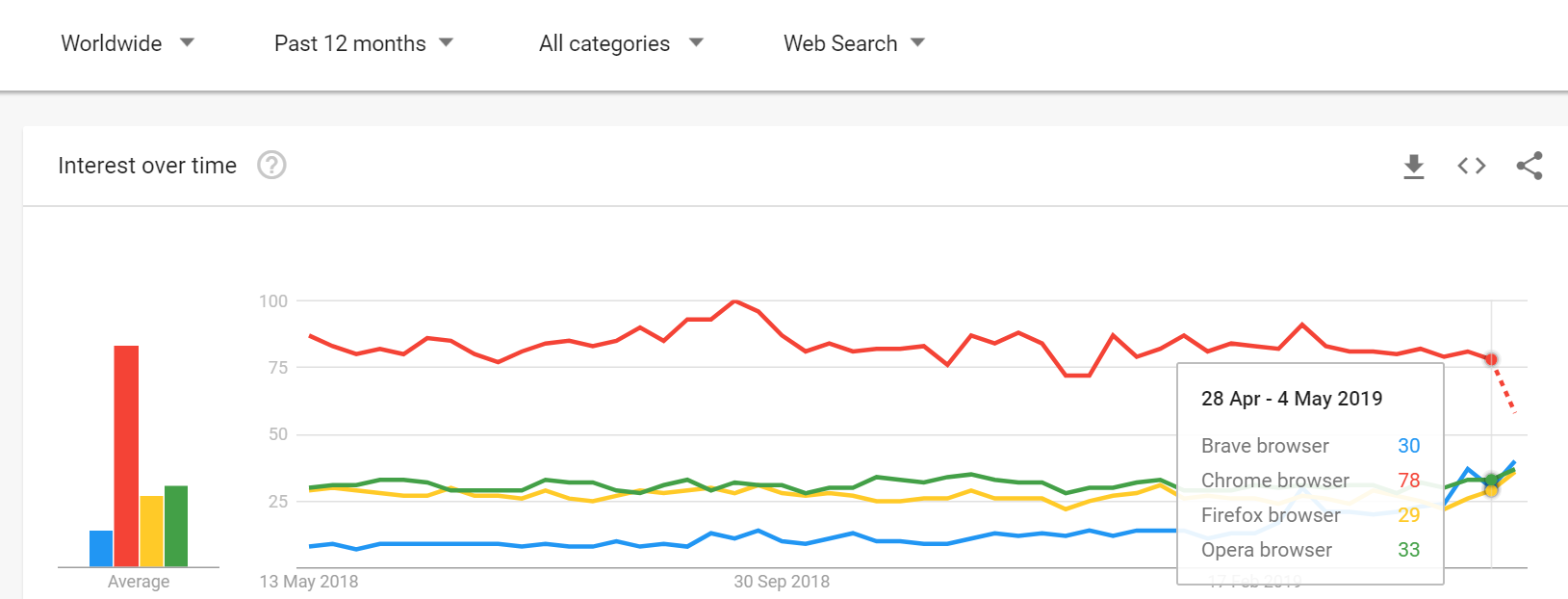Click the red line peak at 100
The height and width of the screenshot is (599, 1568).
pos(735,301)
